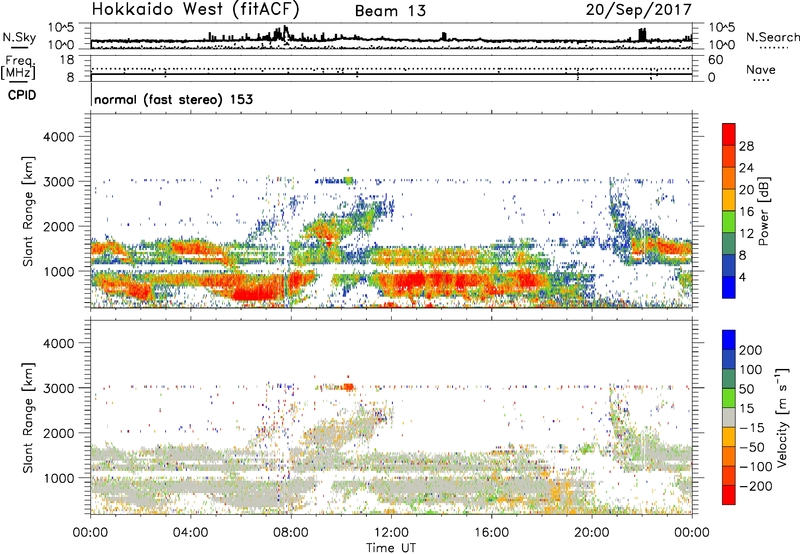The image size is (800, 554).
Task: Click the '-15' velocity colorbar label
Action: pos(752,428)
